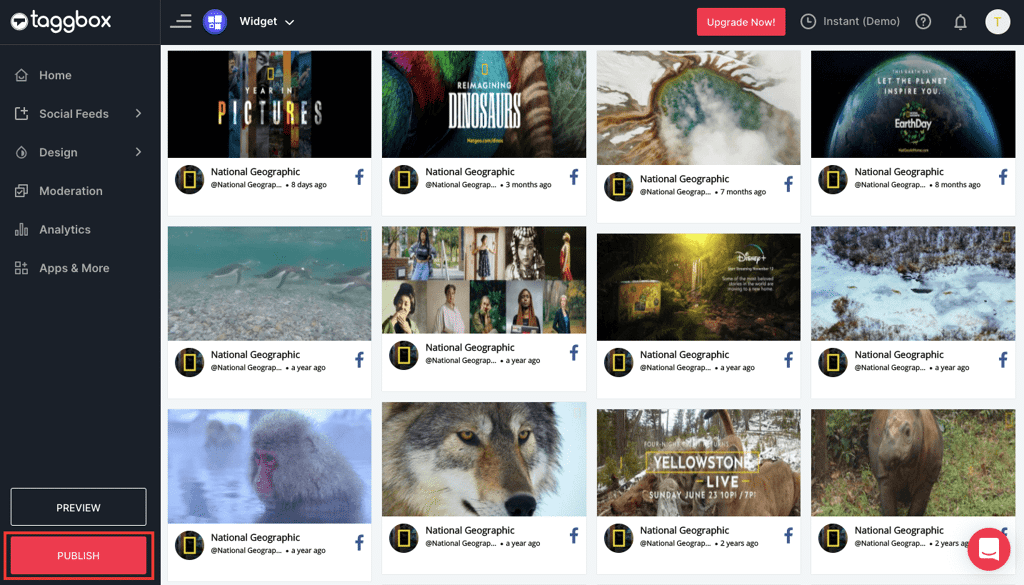Open the Yellowstone Live post thumbnail
Screen dimensions: 1024x585
click(698, 461)
